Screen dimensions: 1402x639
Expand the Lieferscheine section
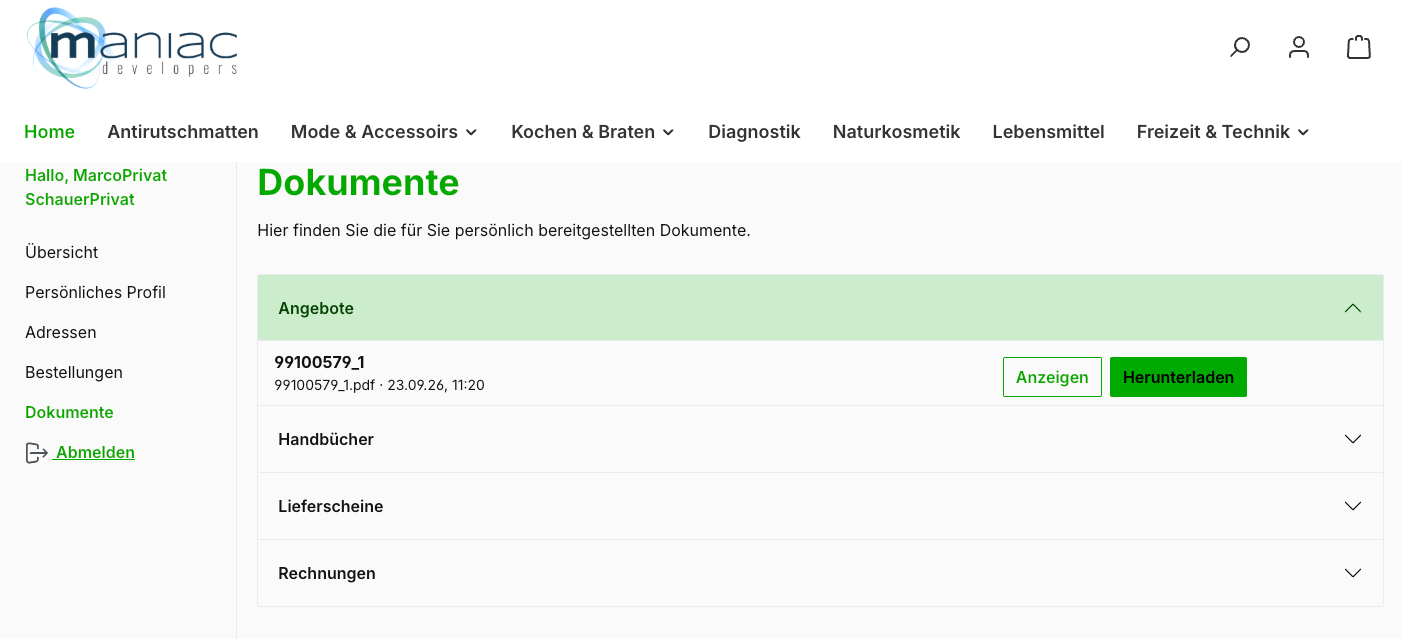point(820,506)
